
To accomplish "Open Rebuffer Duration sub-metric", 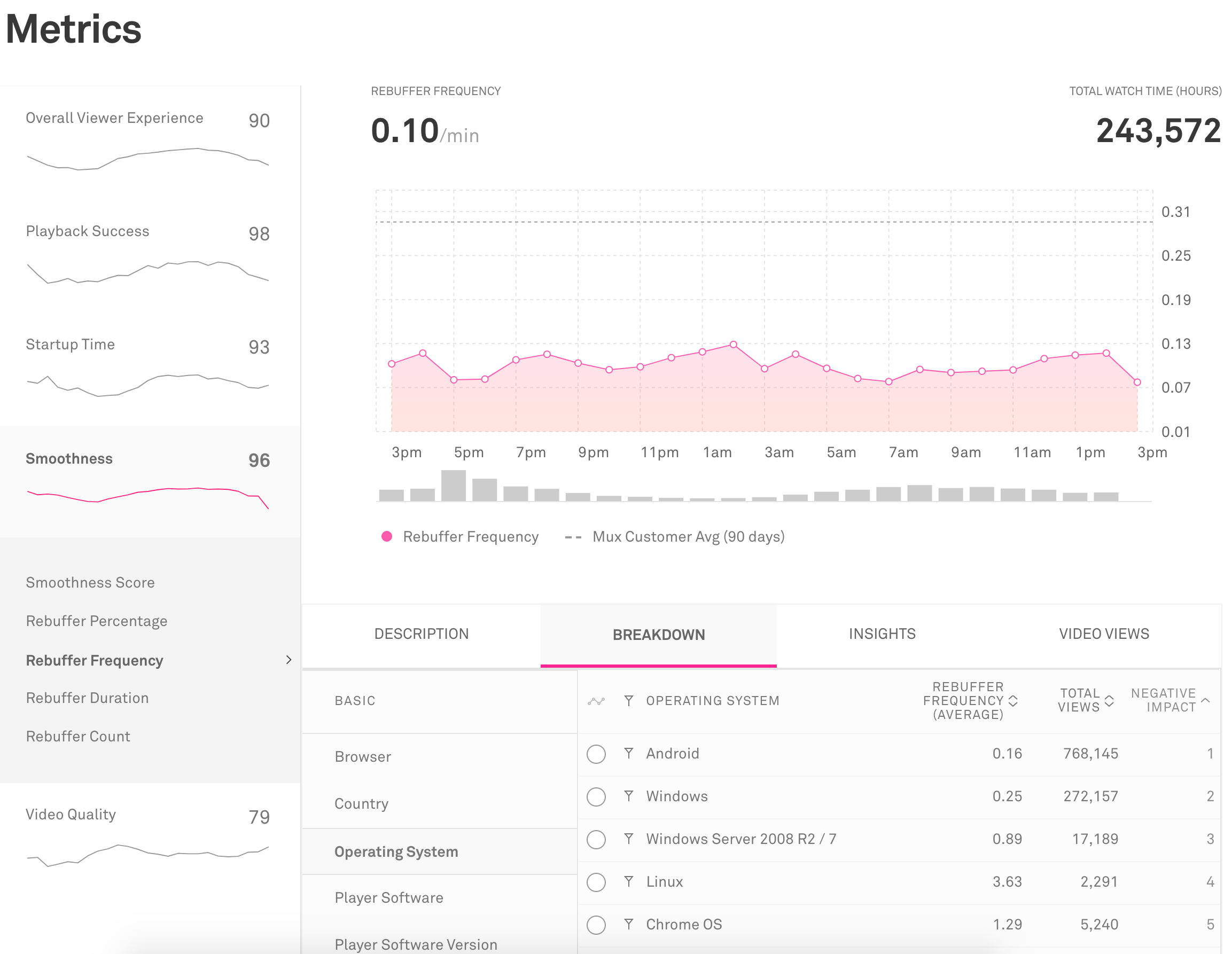I will click(88, 698).
